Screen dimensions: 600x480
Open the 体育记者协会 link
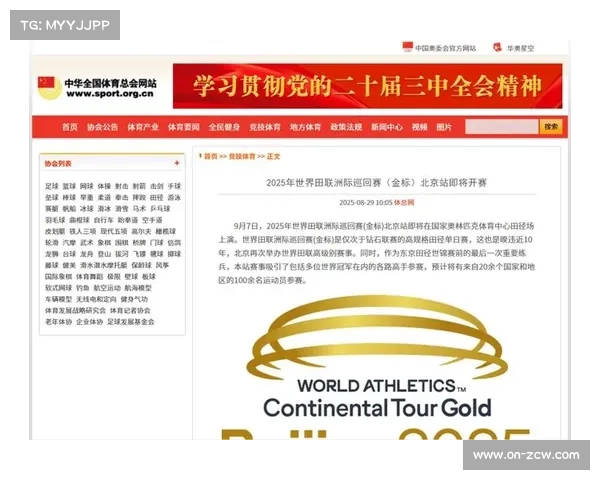click(x=130, y=310)
